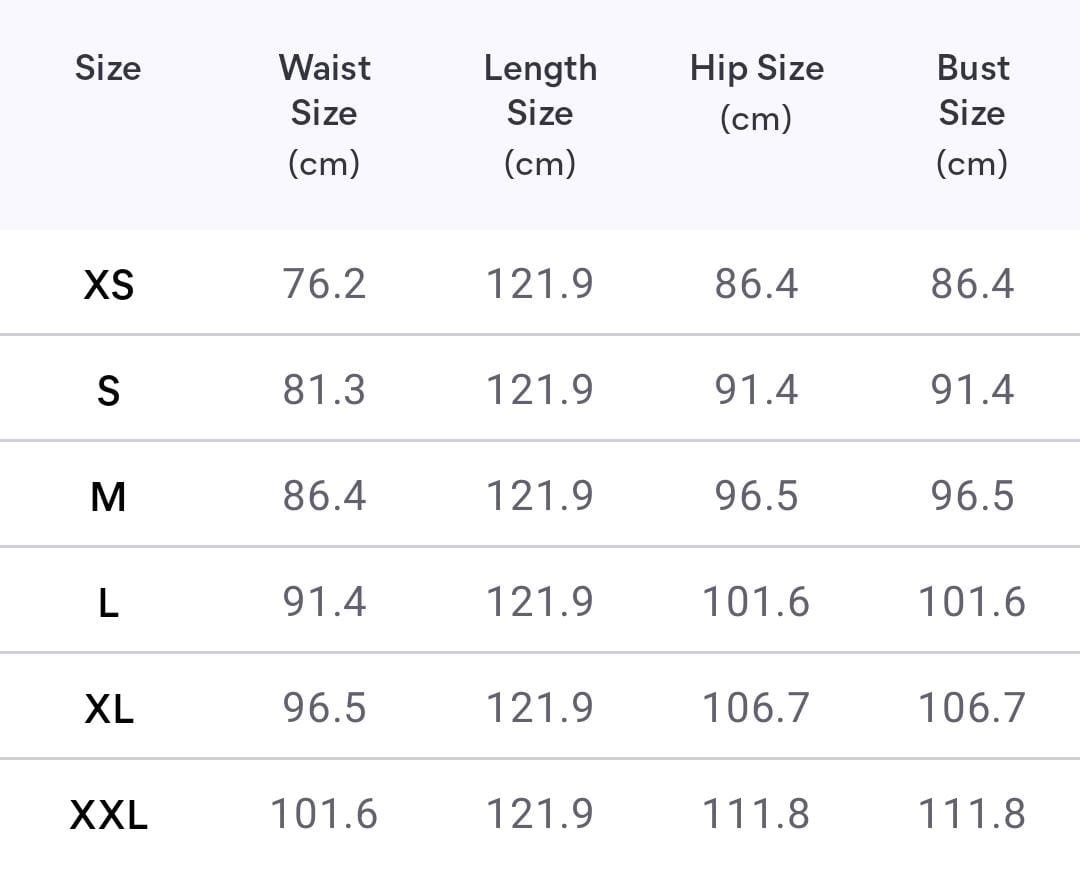The height and width of the screenshot is (879, 1080).
Task: Click the S waist value 81.3
Action: coord(324,390)
